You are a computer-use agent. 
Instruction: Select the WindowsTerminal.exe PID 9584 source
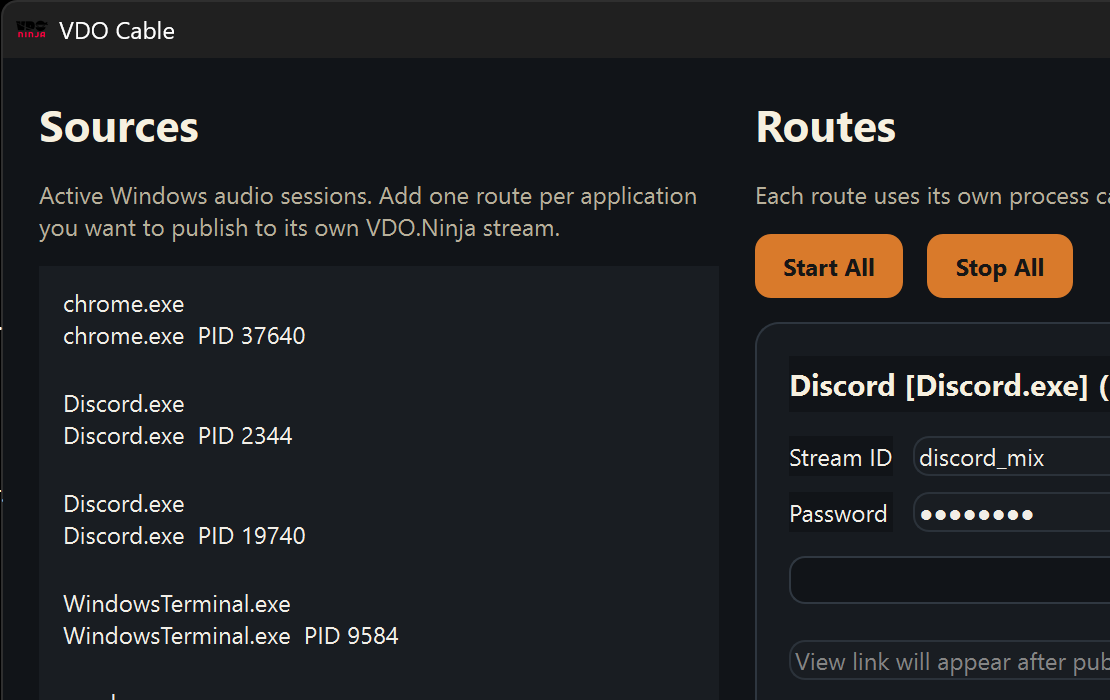pos(230,620)
